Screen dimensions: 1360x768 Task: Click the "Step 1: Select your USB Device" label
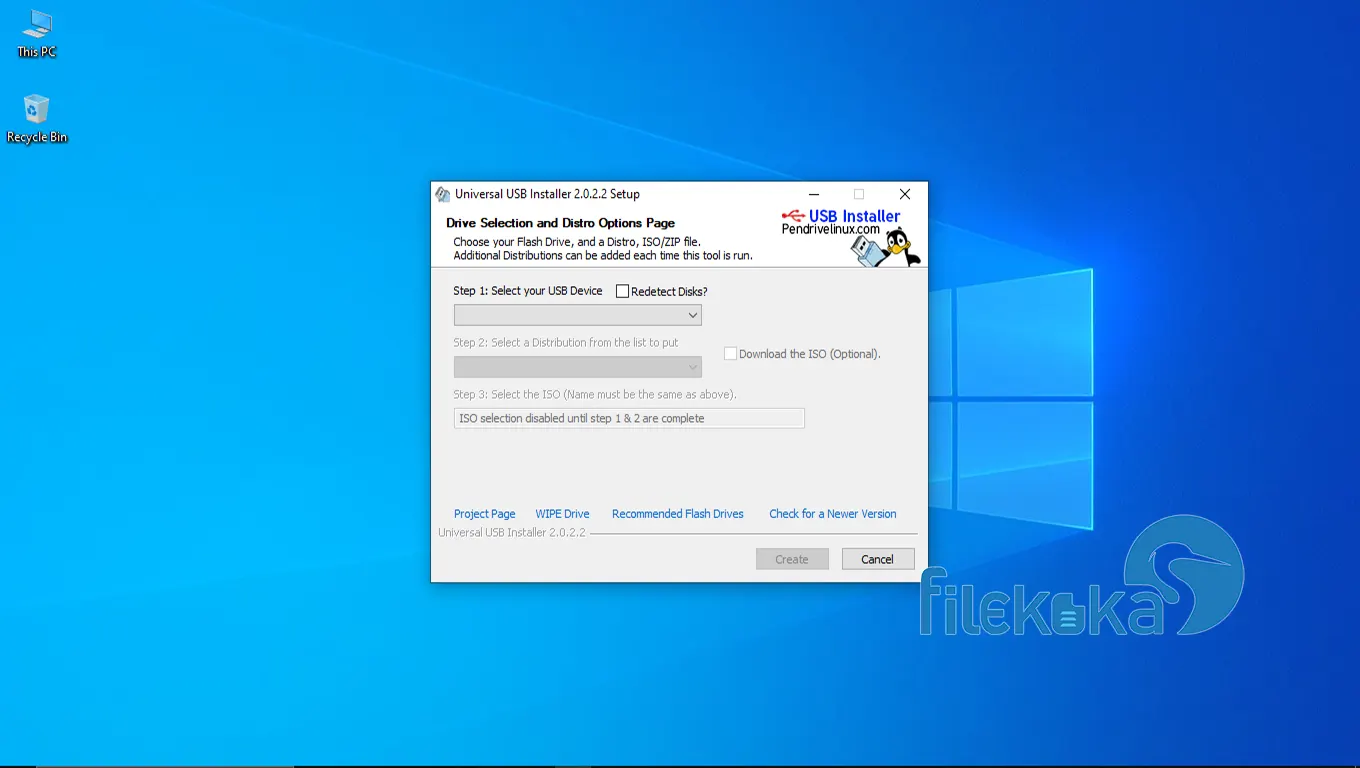(x=528, y=291)
